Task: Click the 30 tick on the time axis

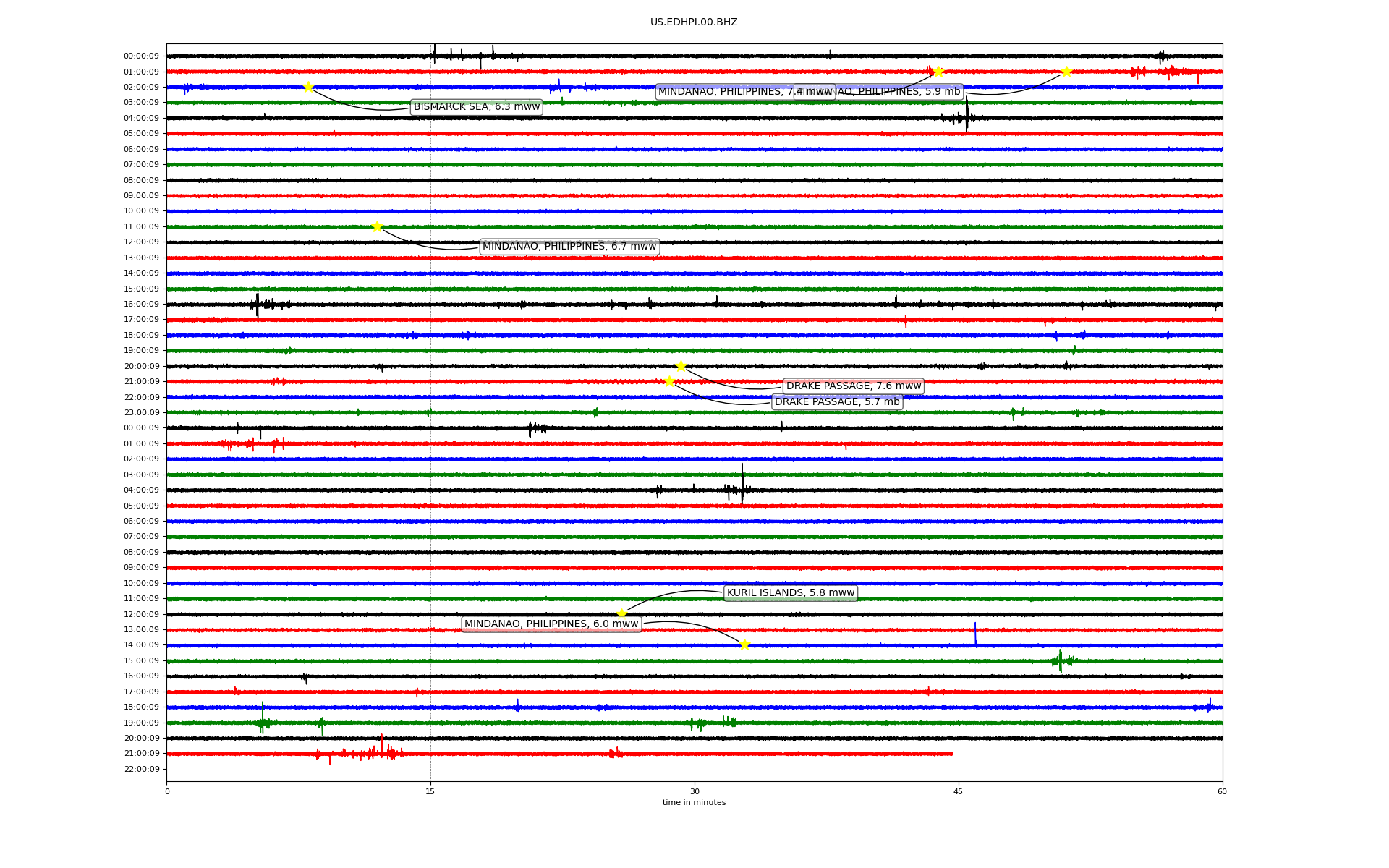Action: click(694, 791)
